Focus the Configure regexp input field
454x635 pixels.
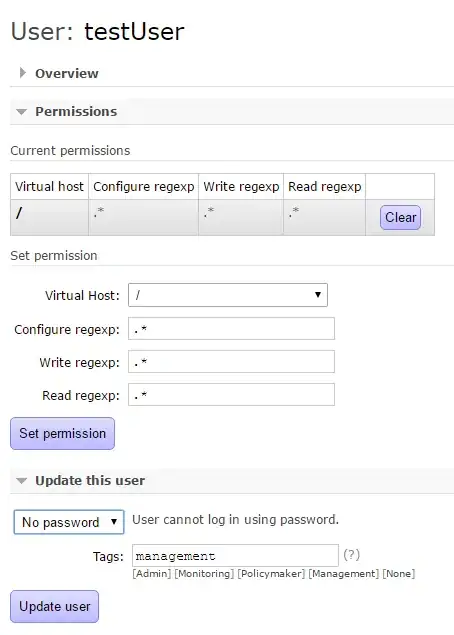tap(231, 328)
